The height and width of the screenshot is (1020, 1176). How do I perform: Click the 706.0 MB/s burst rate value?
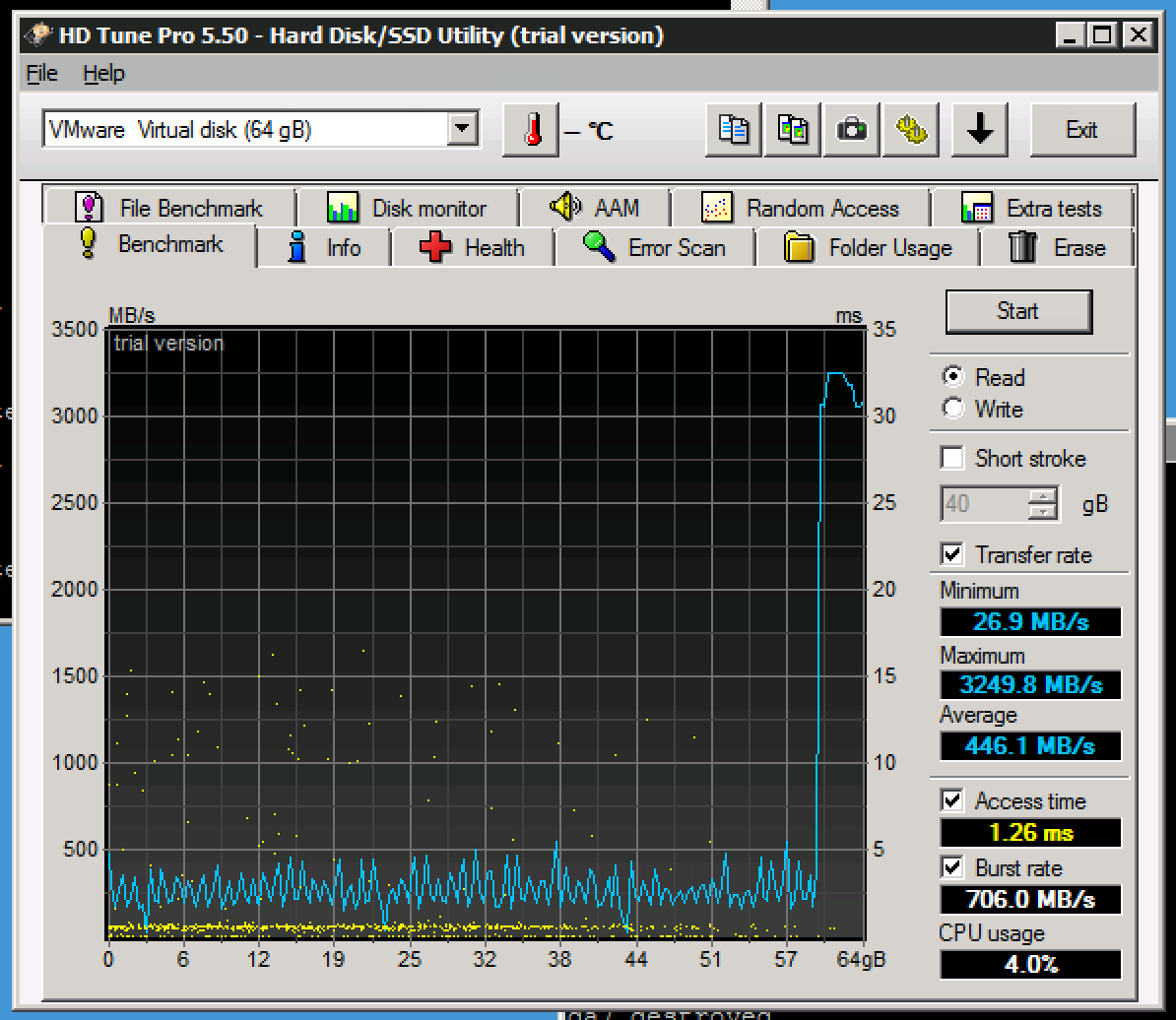[x=1030, y=899]
